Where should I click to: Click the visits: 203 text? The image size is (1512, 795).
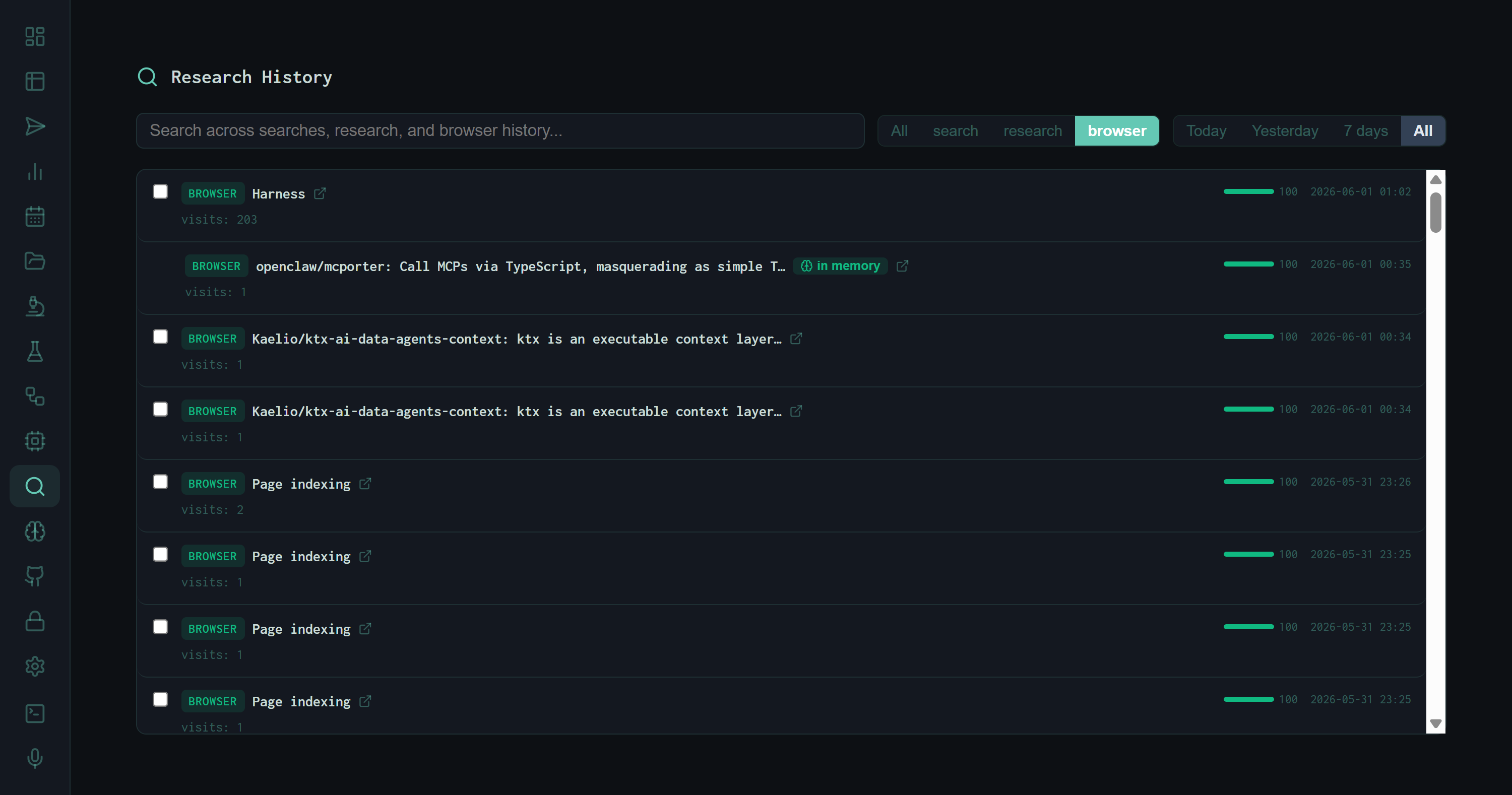[x=219, y=220]
